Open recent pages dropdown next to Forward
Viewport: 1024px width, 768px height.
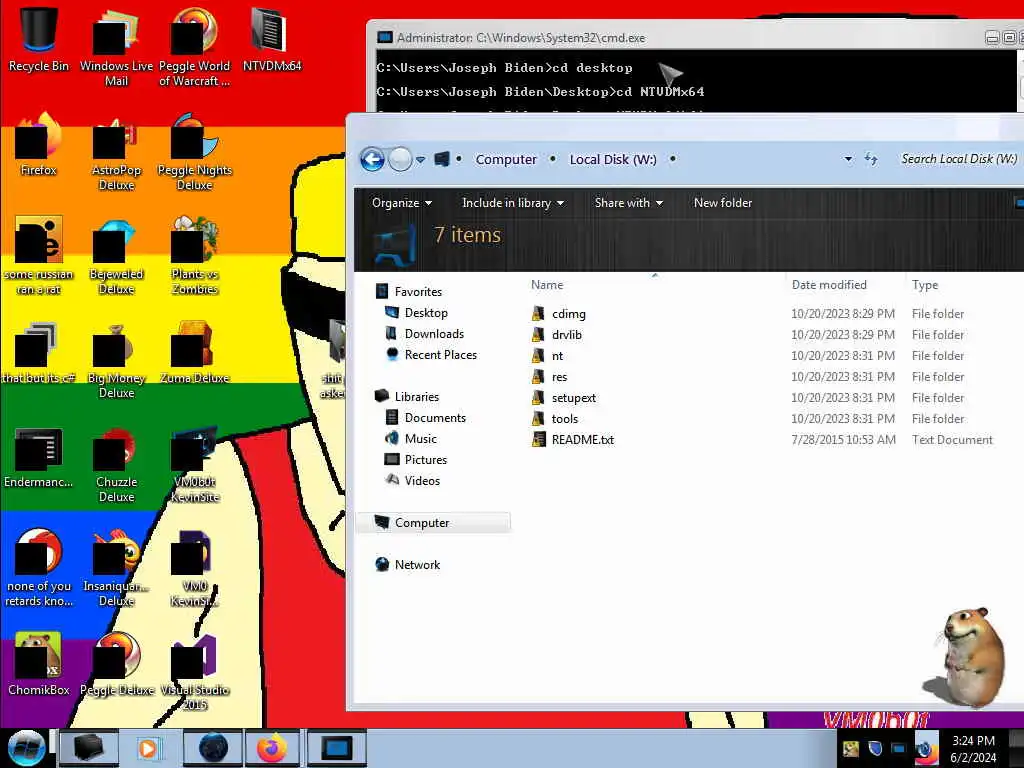point(421,159)
